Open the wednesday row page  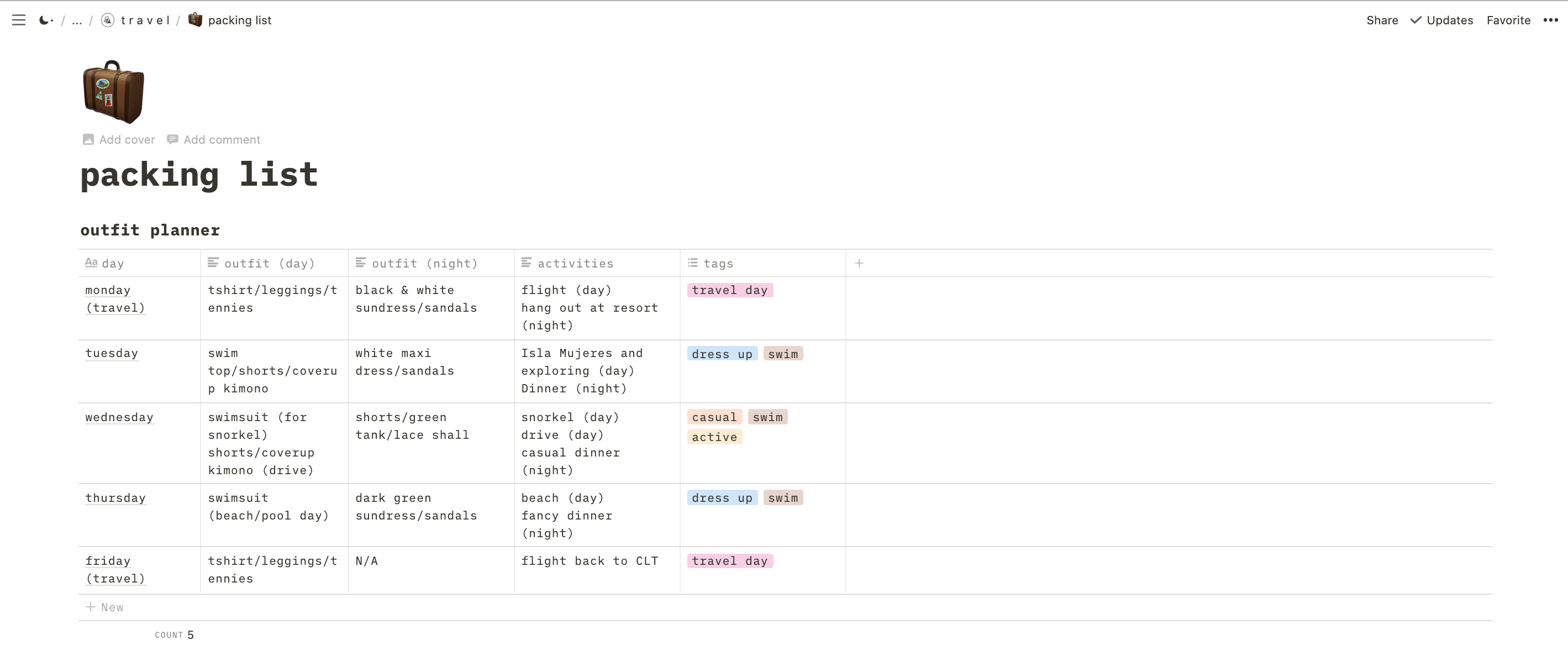pyautogui.click(x=119, y=417)
